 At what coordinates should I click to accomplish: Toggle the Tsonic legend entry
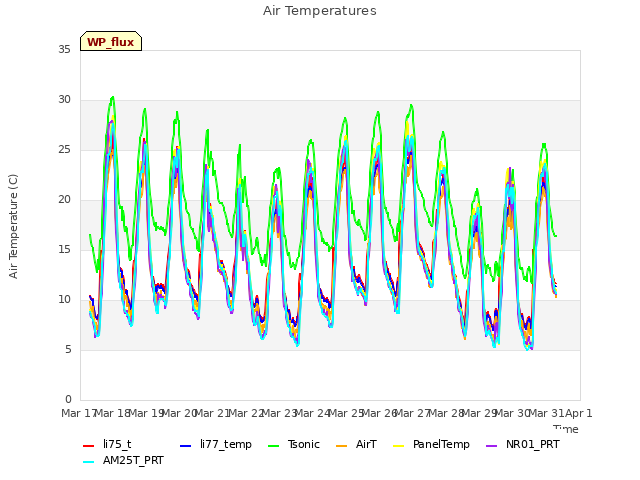pyautogui.click(x=294, y=444)
